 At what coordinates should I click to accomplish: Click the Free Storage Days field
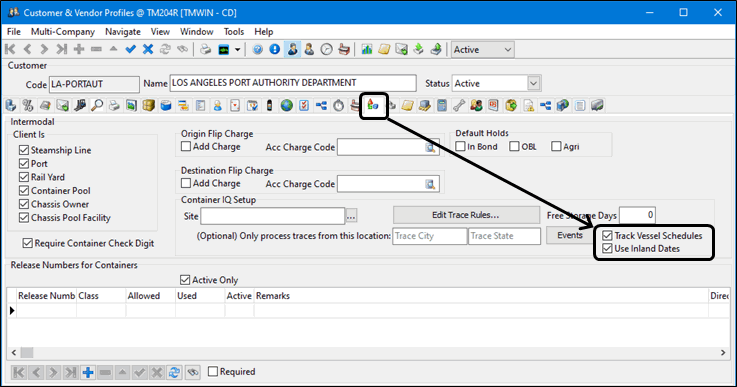pyautogui.click(x=637, y=215)
